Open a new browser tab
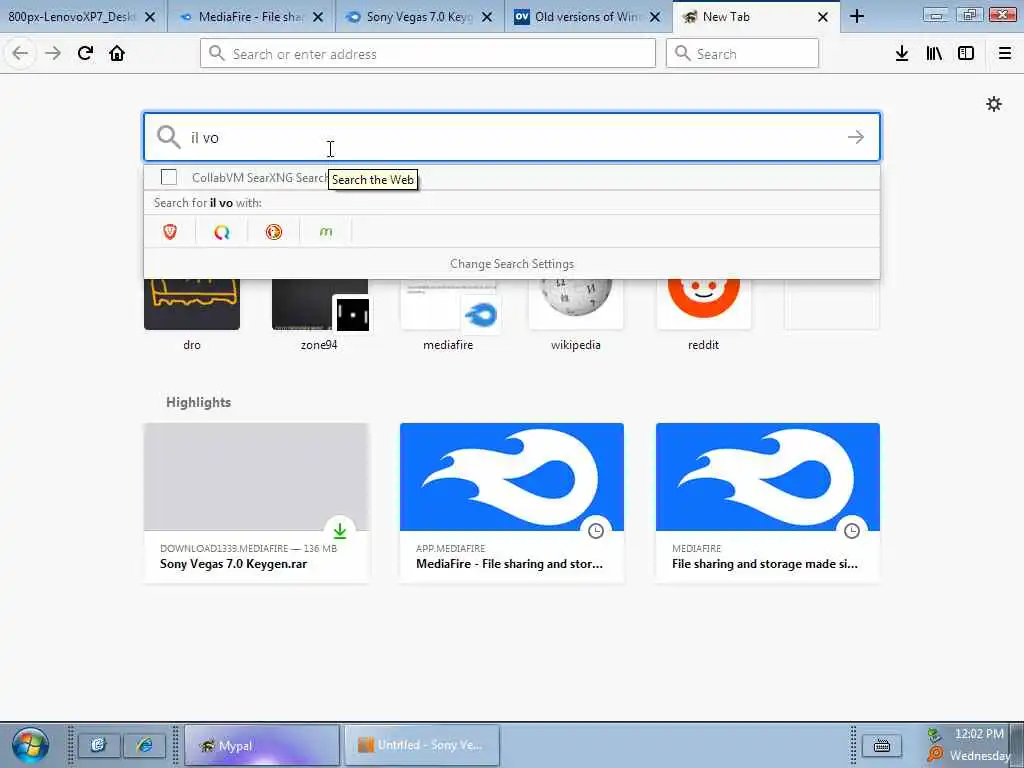This screenshot has width=1024, height=768. (x=857, y=17)
